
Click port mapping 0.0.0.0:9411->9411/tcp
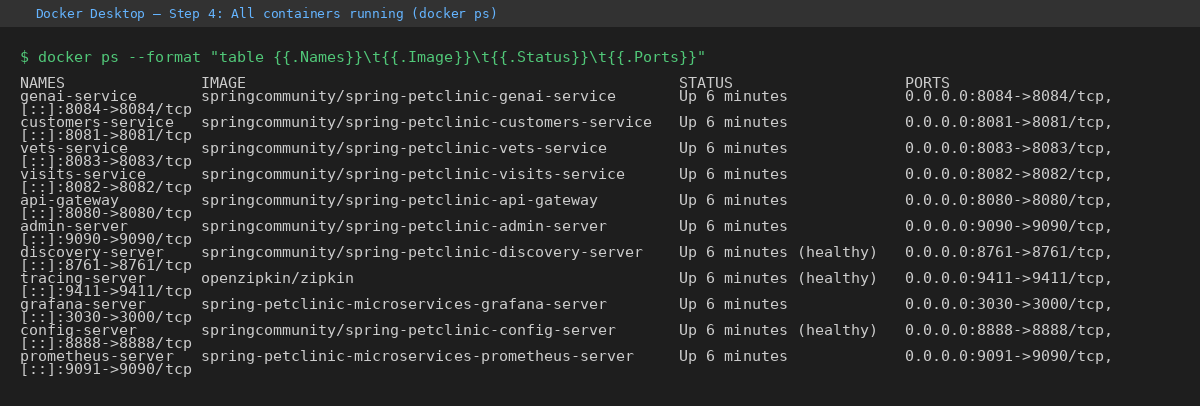click(x=1008, y=278)
